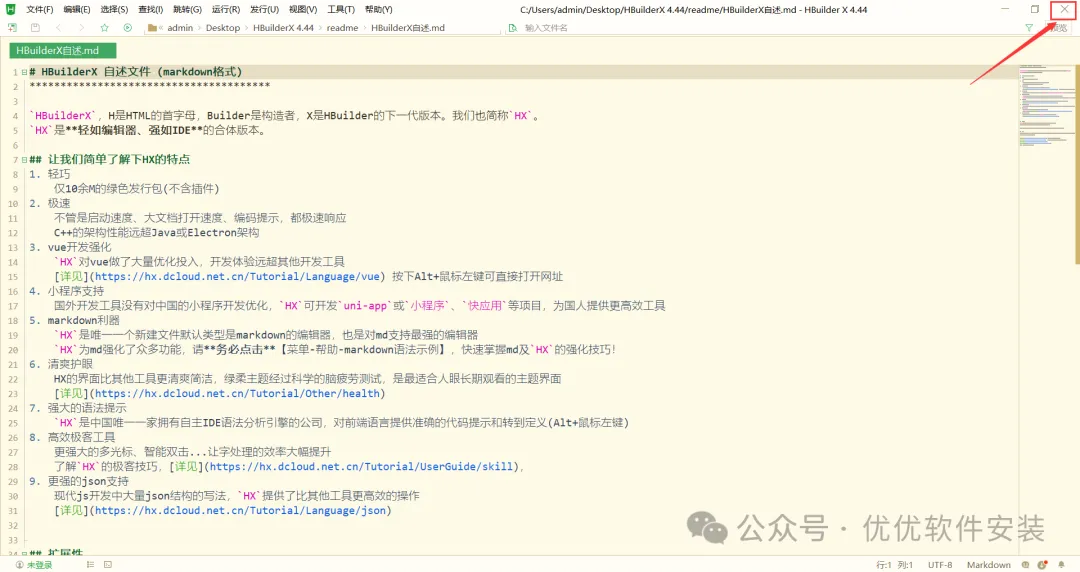This screenshot has width=1080, height=572.
Task: Click the text 8. 高效极客工具
Action: coord(72,437)
